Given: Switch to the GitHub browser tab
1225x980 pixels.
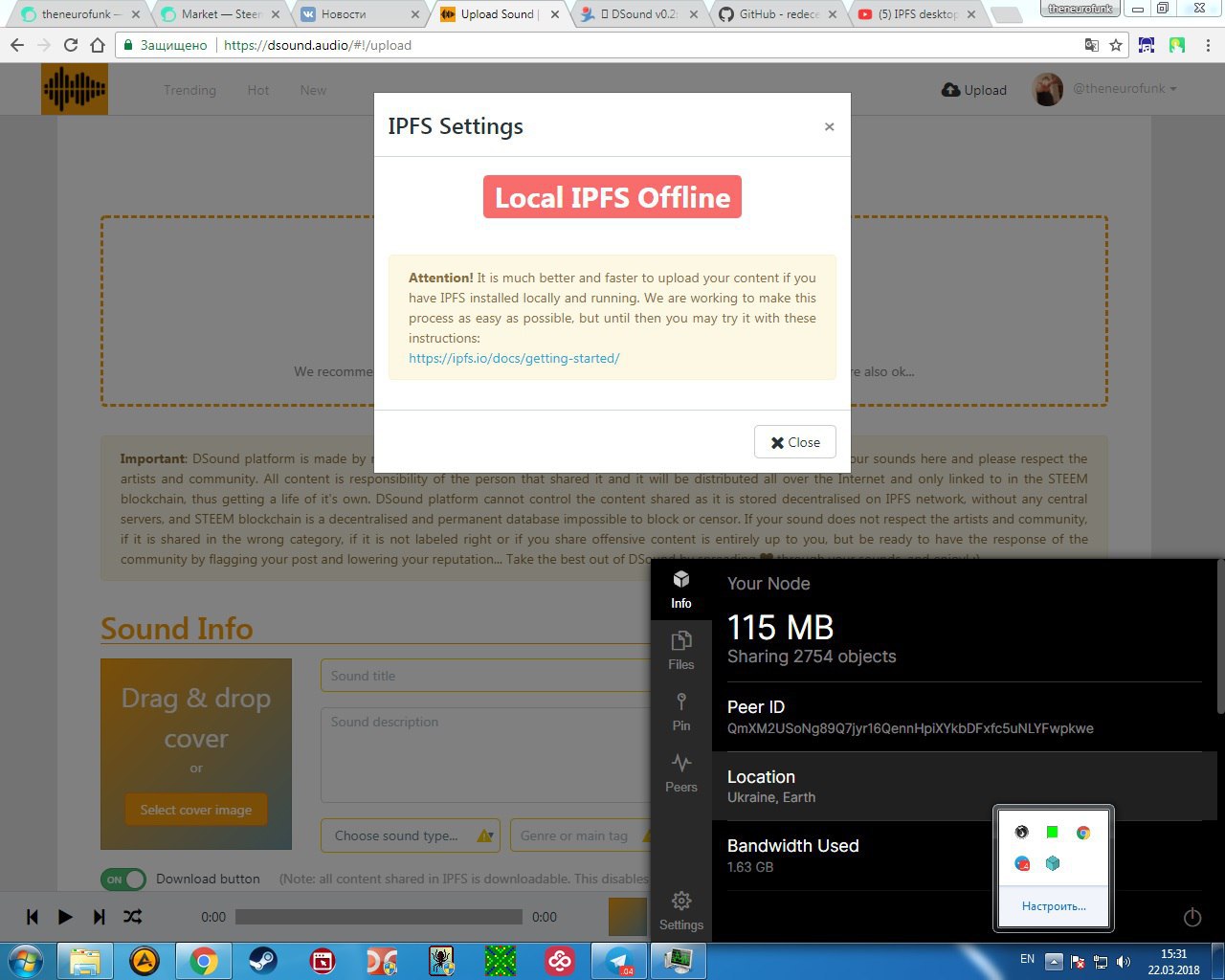Looking at the screenshot, I should (777, 14).
